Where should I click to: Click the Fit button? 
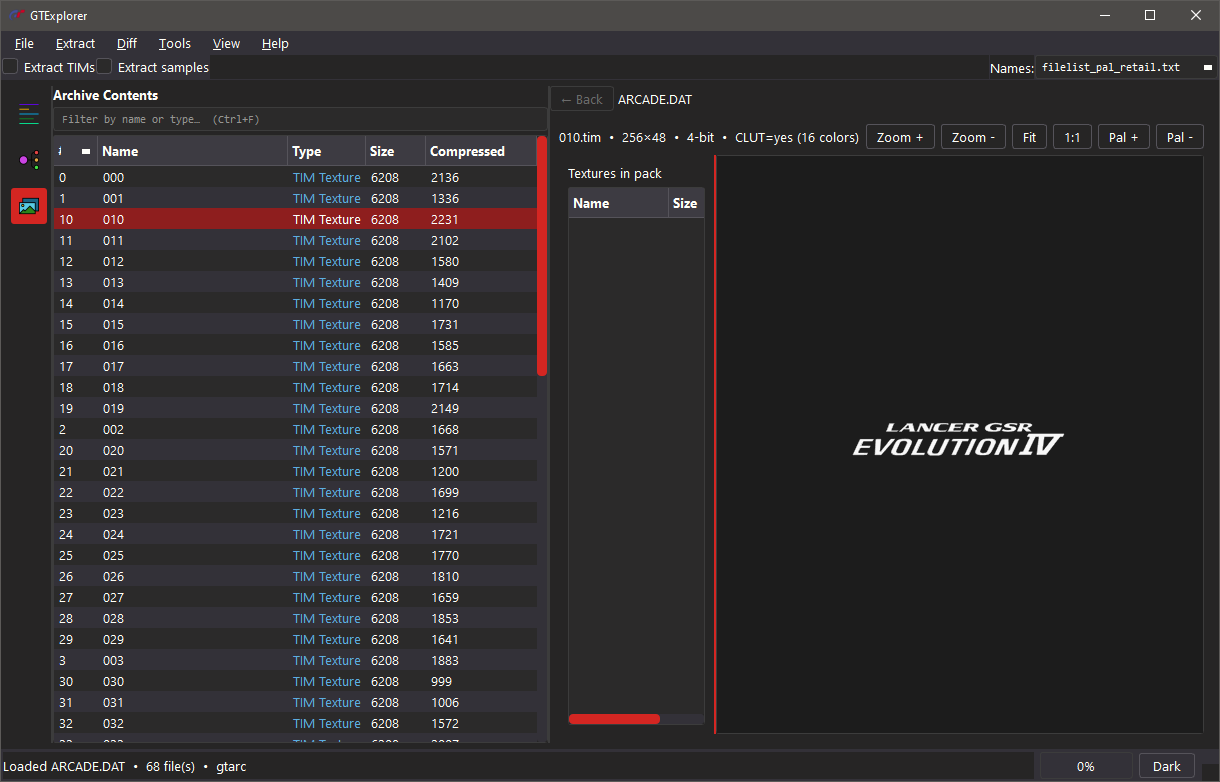[1029, 137]
